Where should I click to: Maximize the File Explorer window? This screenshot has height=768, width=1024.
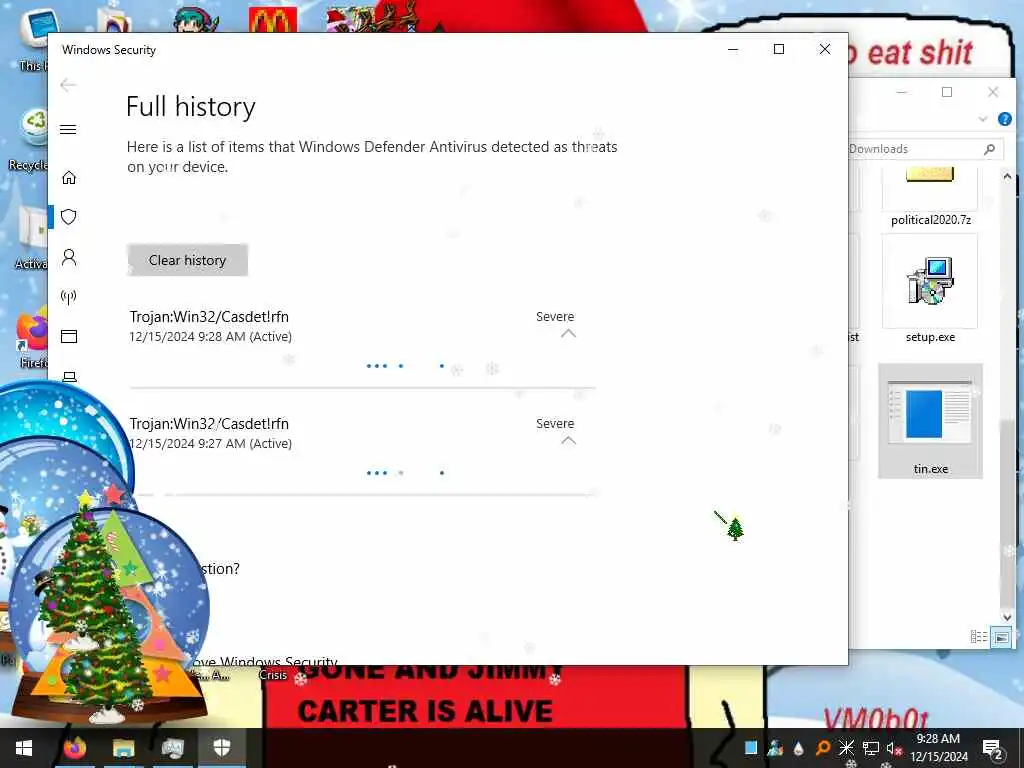point(947,92)
